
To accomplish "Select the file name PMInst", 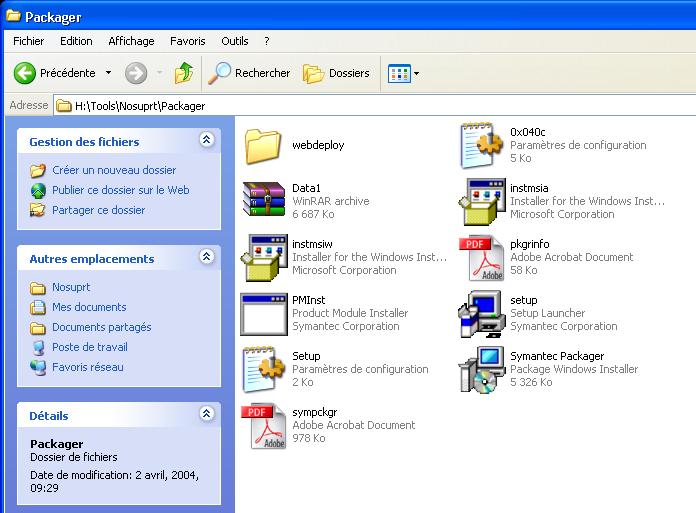I will coord(308,300).
